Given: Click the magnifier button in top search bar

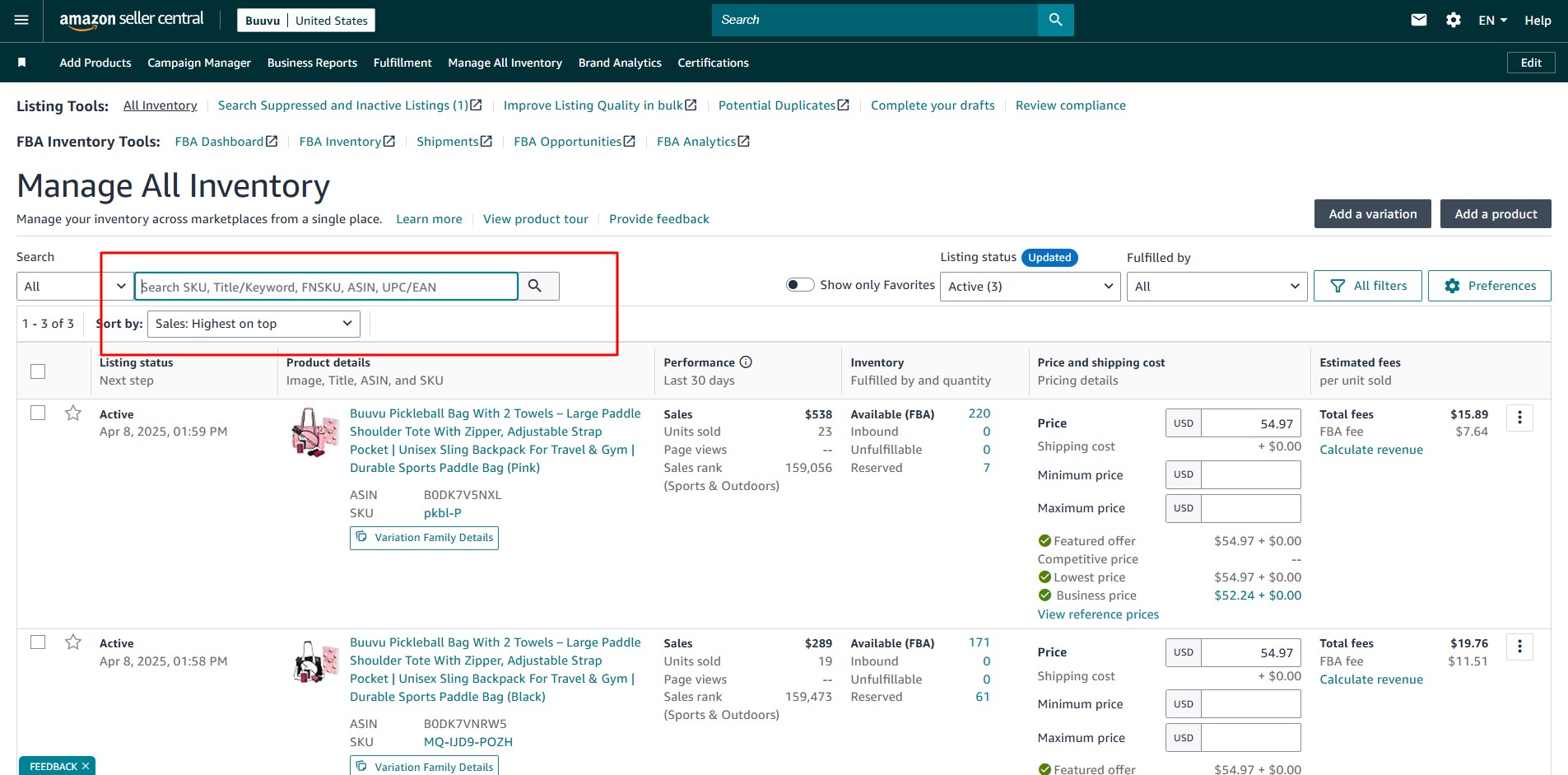Looking at the screenshot, I should click(1055, 20).
